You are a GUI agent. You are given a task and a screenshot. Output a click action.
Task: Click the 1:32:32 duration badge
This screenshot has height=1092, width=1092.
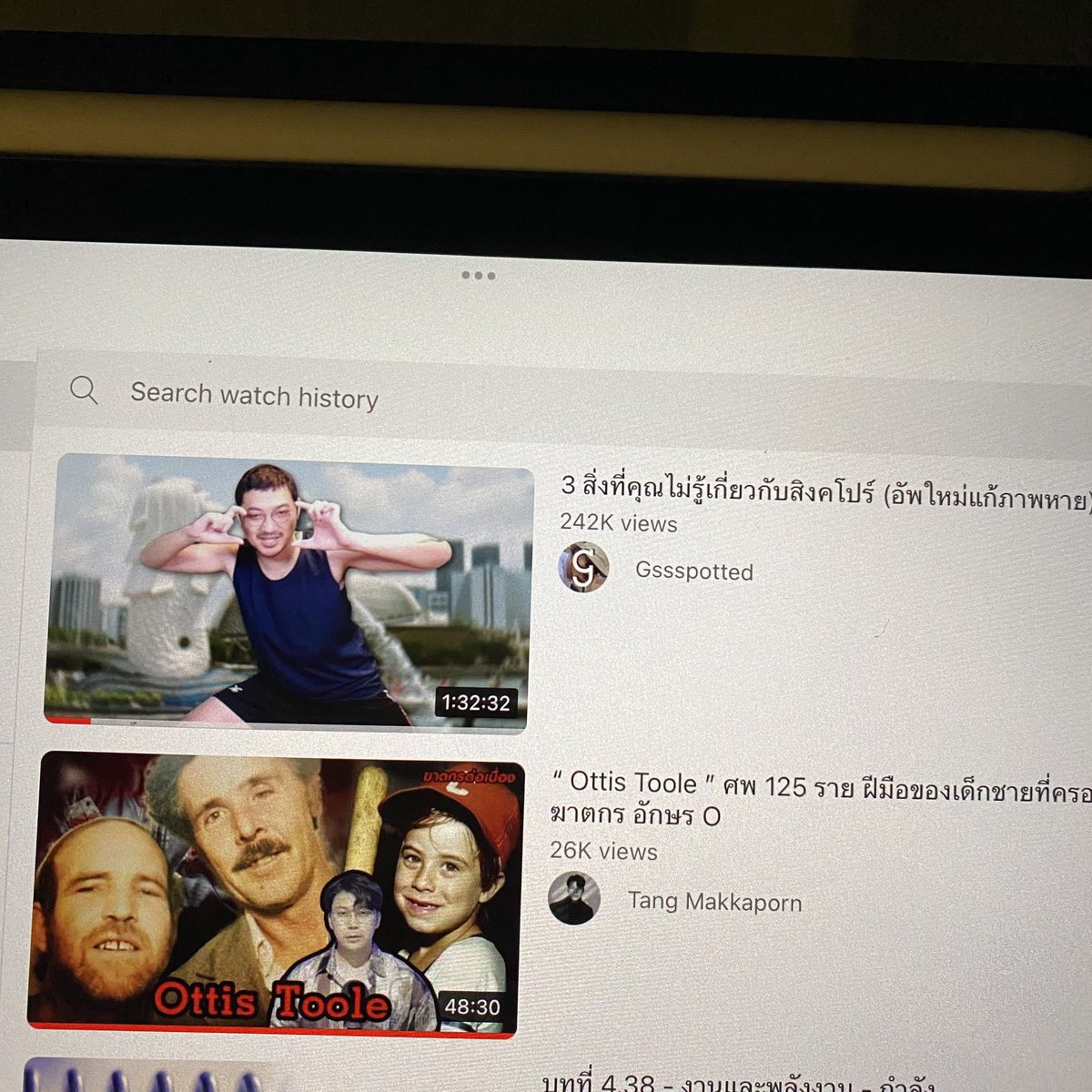click(x=476, y=703)
